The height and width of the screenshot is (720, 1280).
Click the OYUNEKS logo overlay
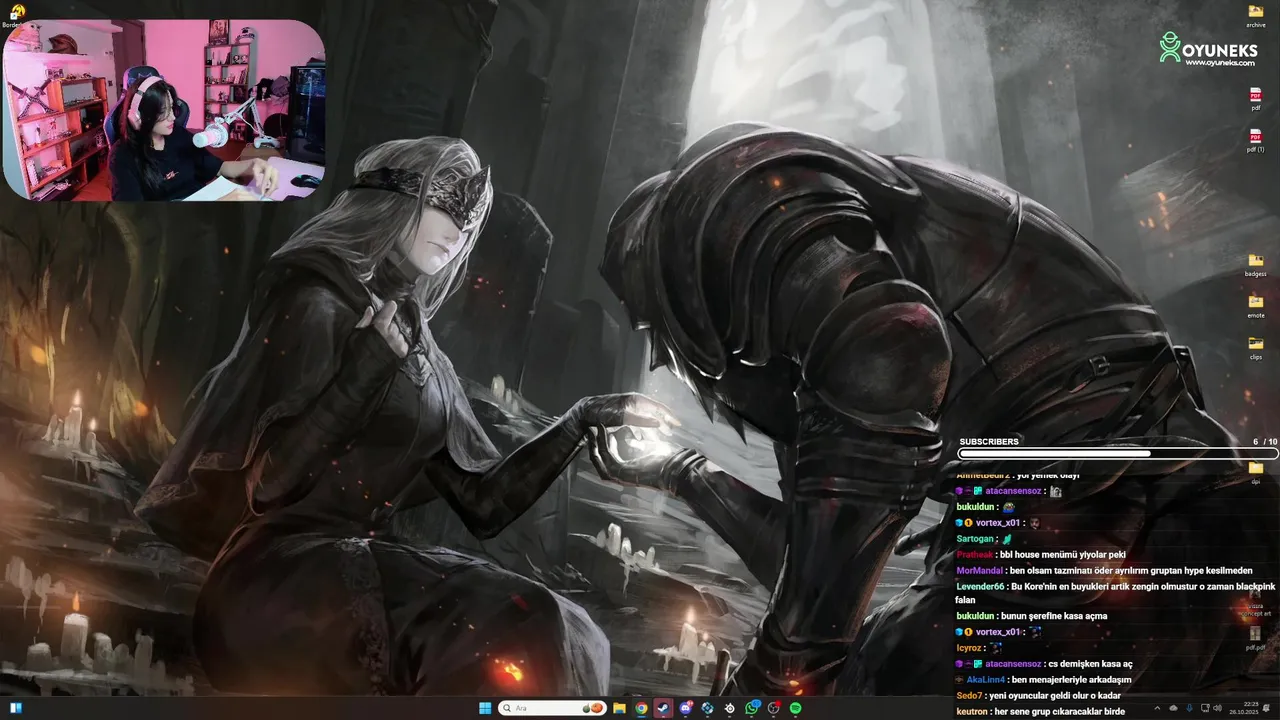(1207, 48)
